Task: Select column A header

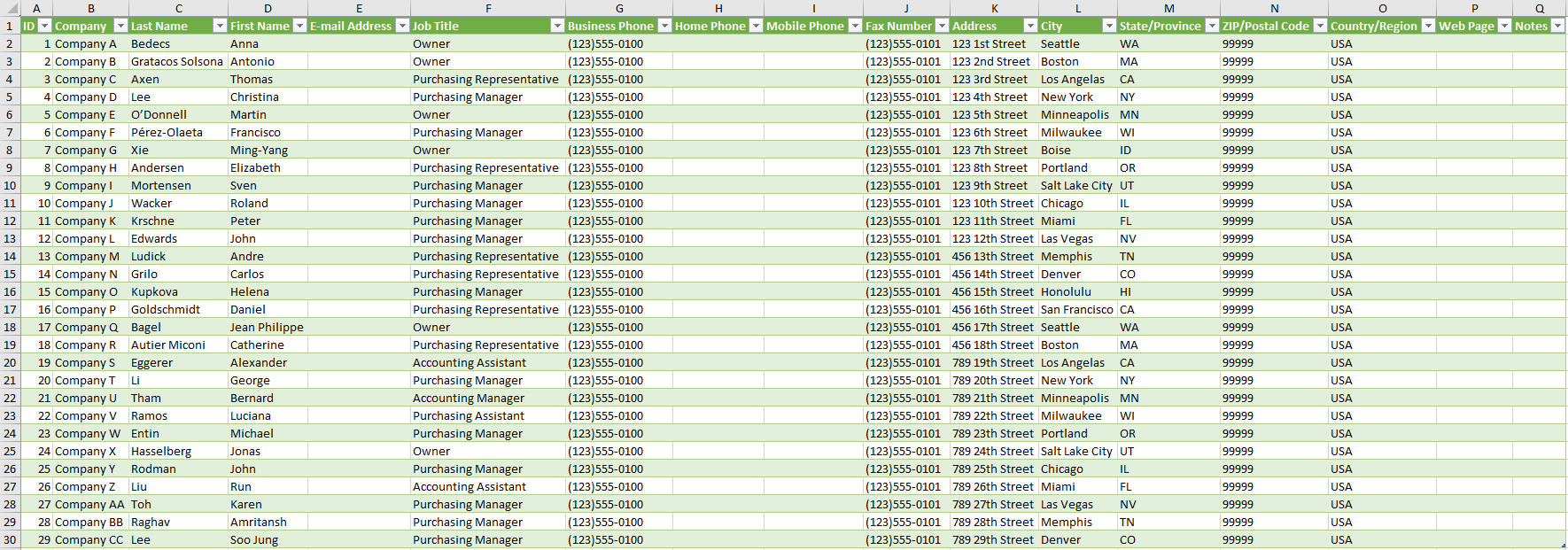Action: point(36,8)
